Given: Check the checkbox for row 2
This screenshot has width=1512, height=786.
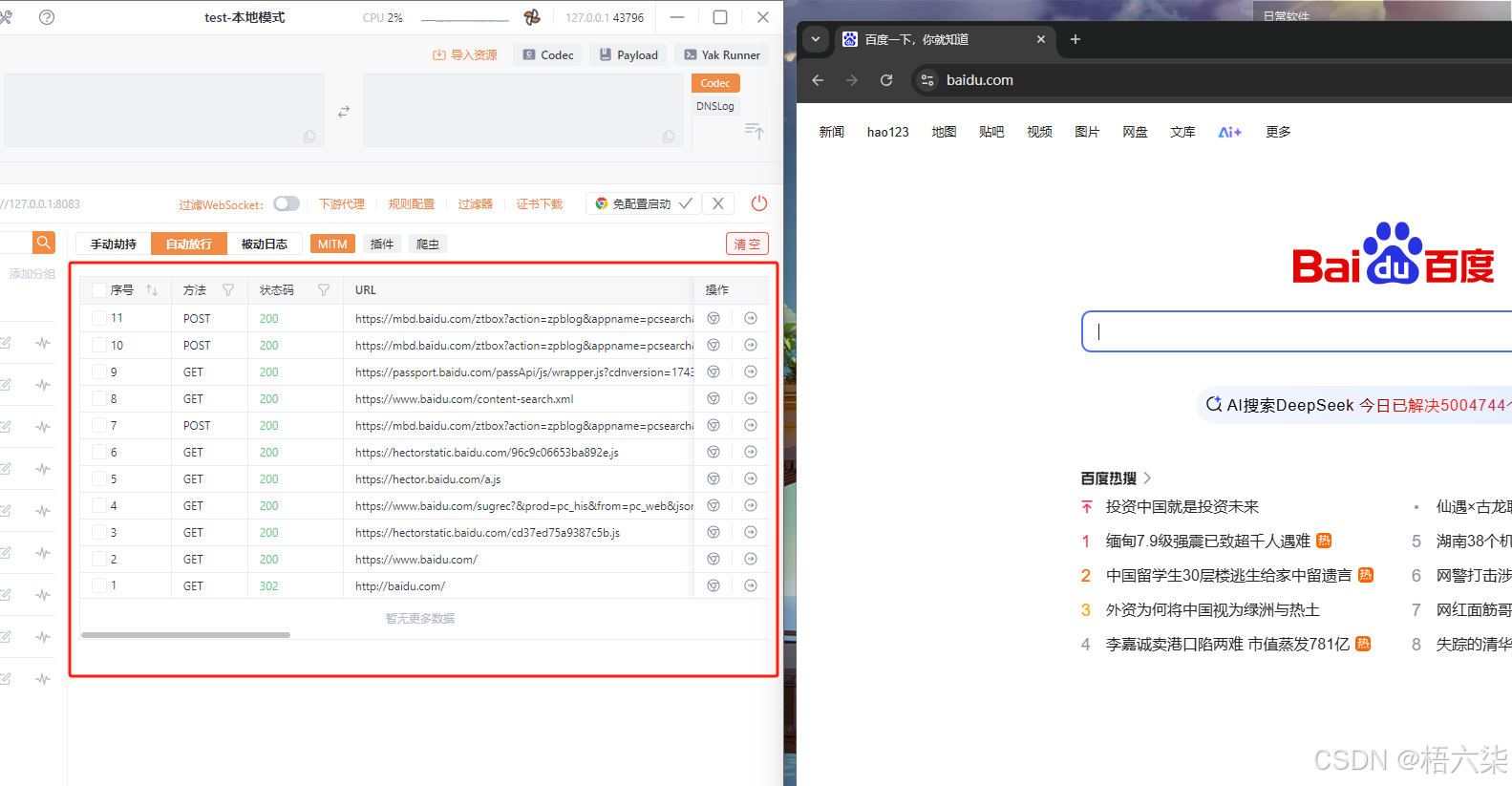Looking at the screenshot, I should point(99,559).
